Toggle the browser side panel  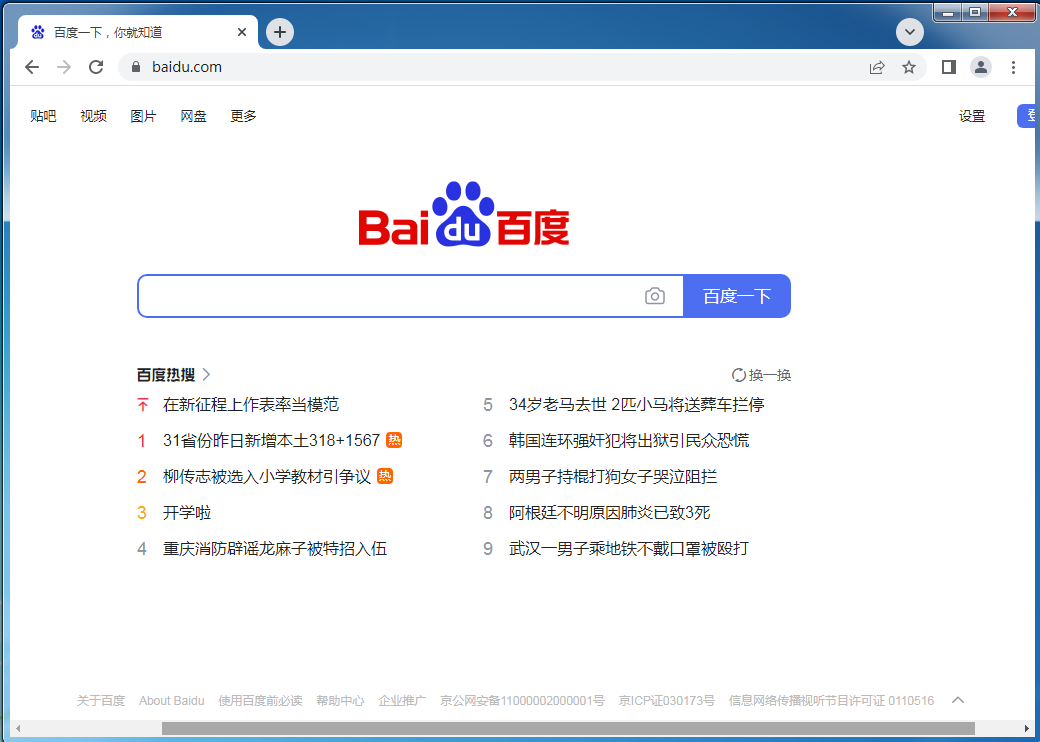[x=948, y=67]
